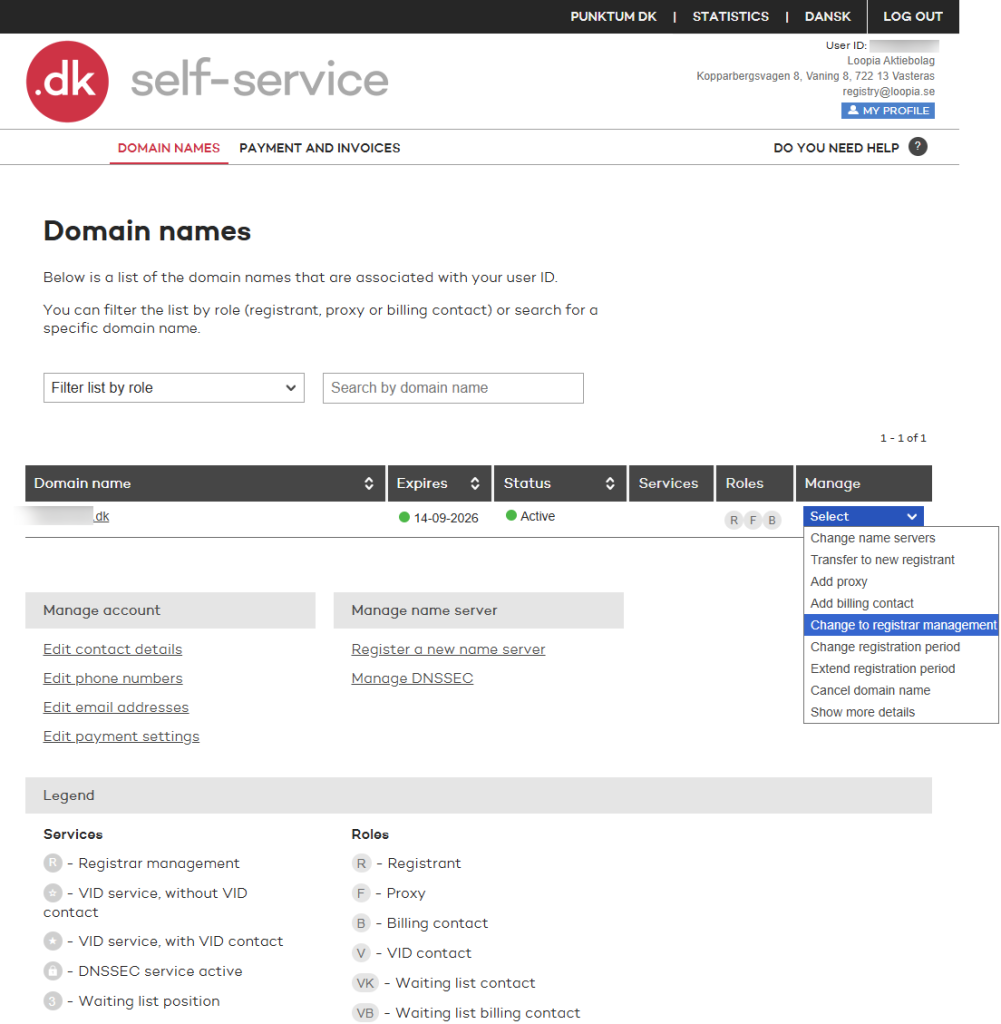Select Change name servers option
The height and width of the screenshot is (1024, 1001).
[872, 538]
